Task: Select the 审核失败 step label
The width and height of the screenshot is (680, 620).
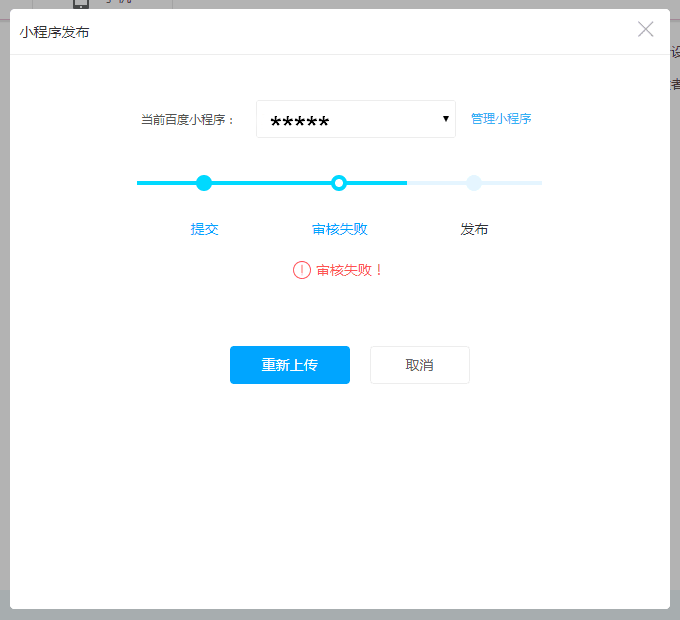Action: (340, 229)
